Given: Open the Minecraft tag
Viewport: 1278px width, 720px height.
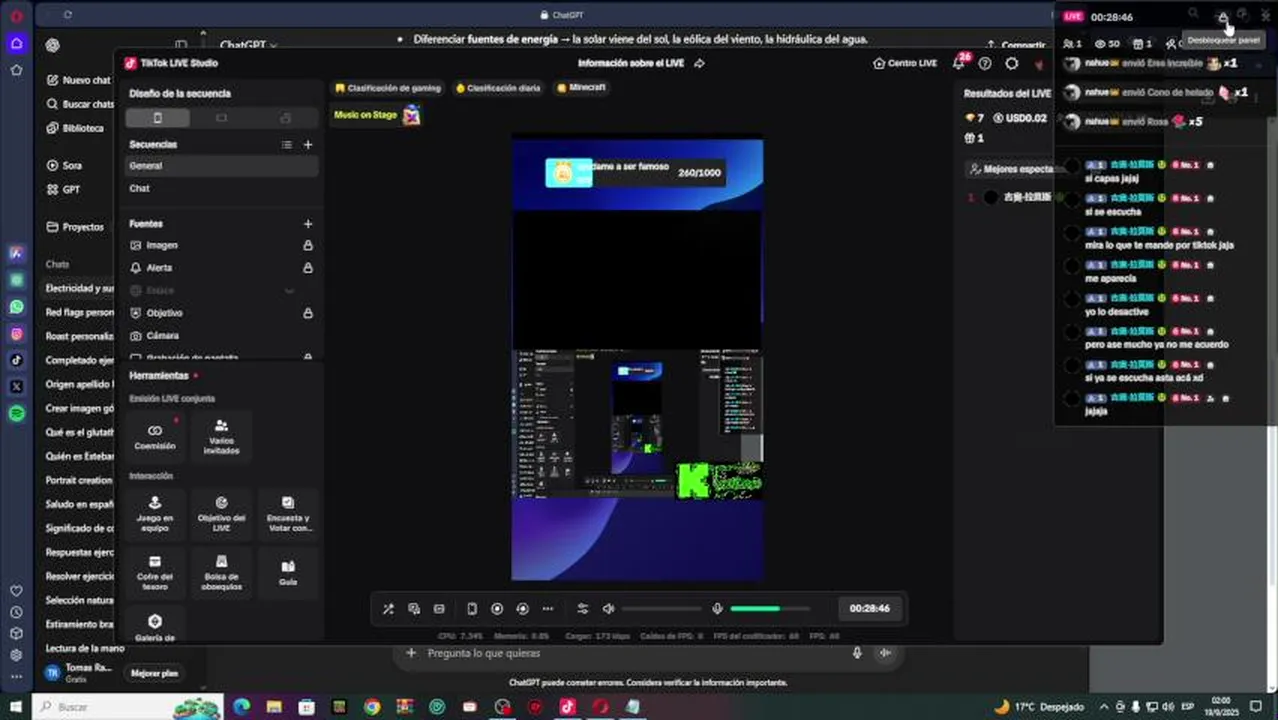Looking at the screenshot, I should 582,87.
